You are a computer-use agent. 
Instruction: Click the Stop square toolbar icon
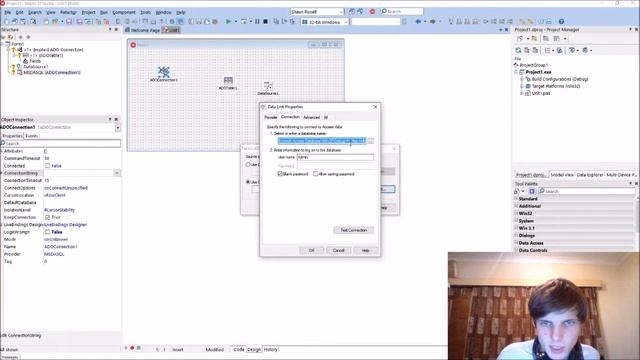pyautogui.click(x=266, y=21)
